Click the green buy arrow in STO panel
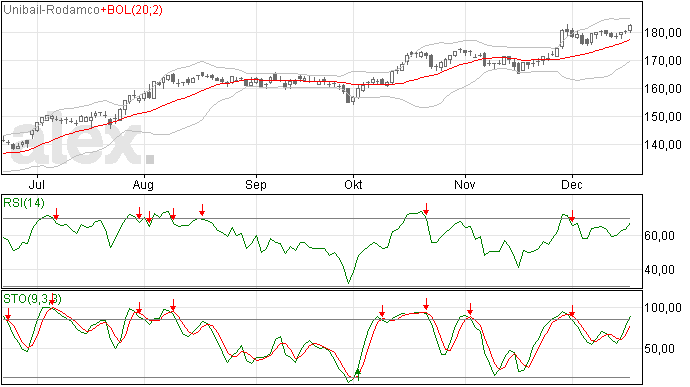Viewport: 690px width, 387px height. coord(358,375)
